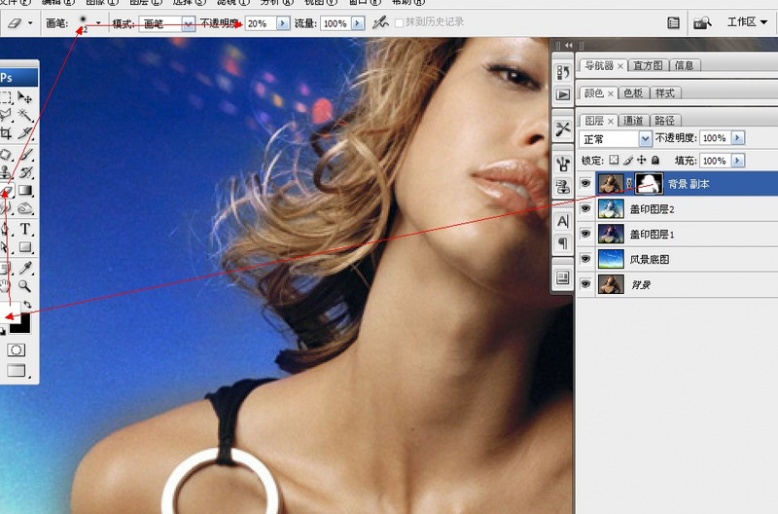Open the Layer Comps dock icon
Screen dimensions: 778x514
(x=563, y=277)
